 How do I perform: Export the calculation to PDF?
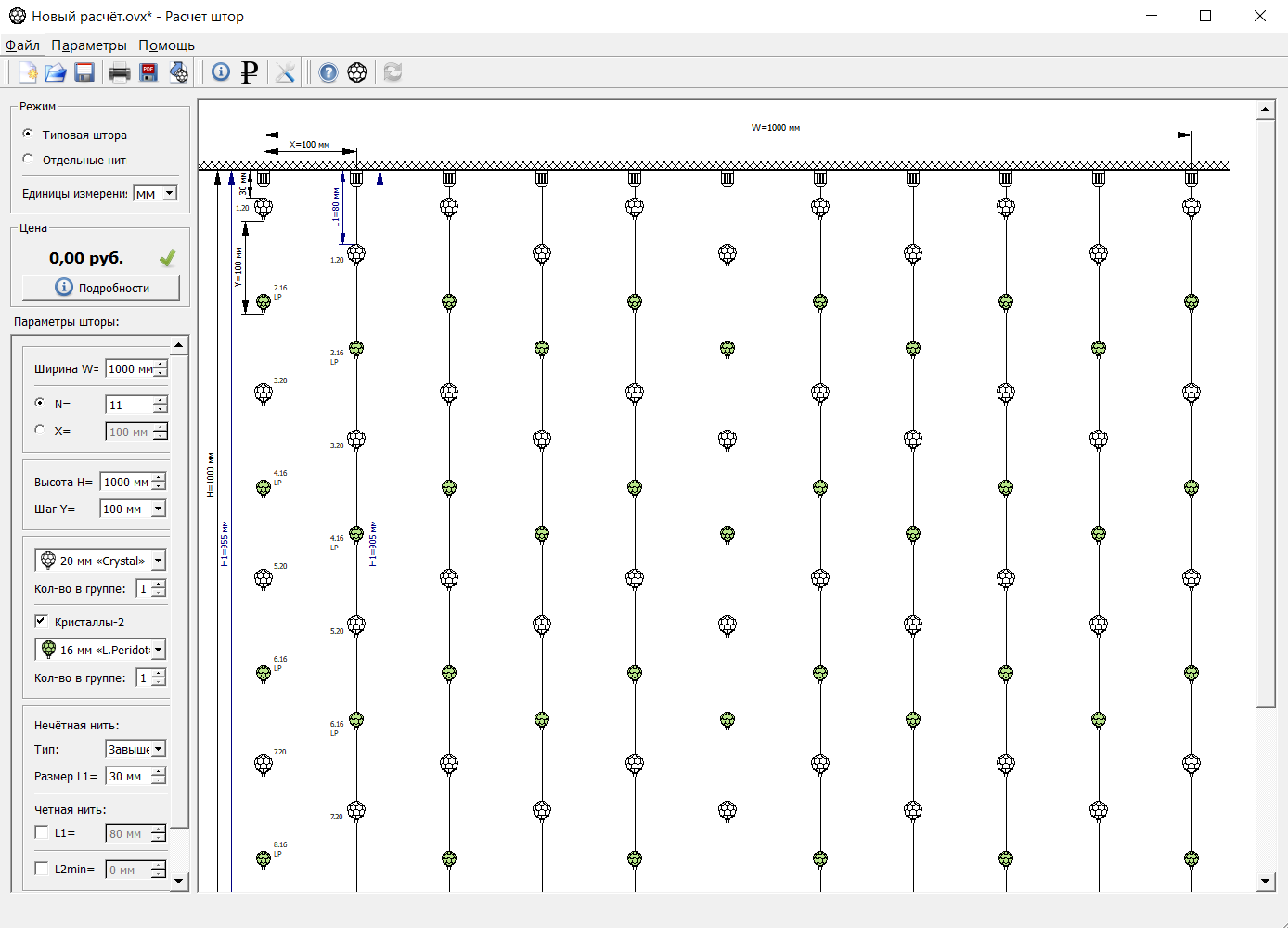click(x=148, y=72)
